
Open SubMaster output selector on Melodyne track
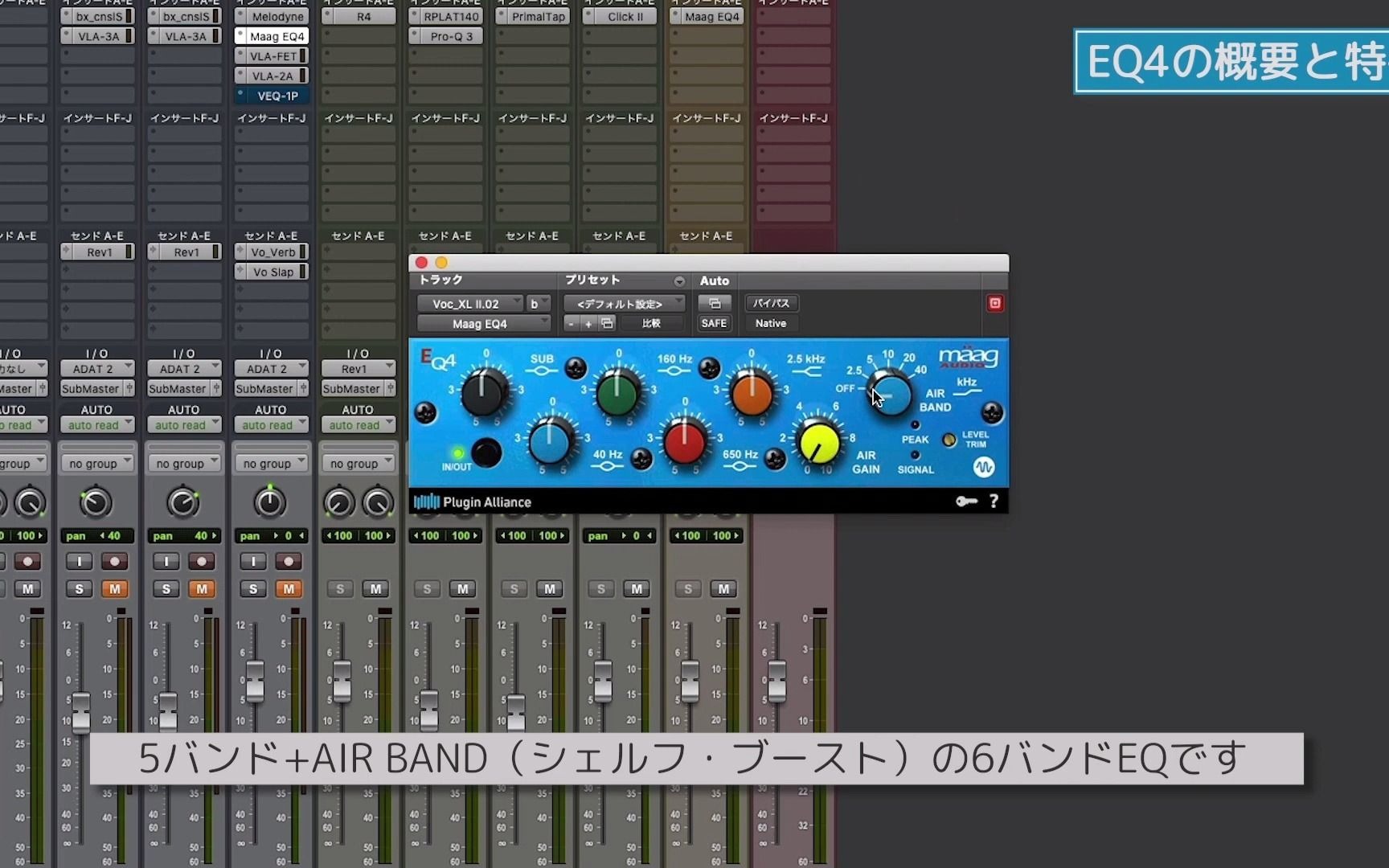[x=265, y=388]
